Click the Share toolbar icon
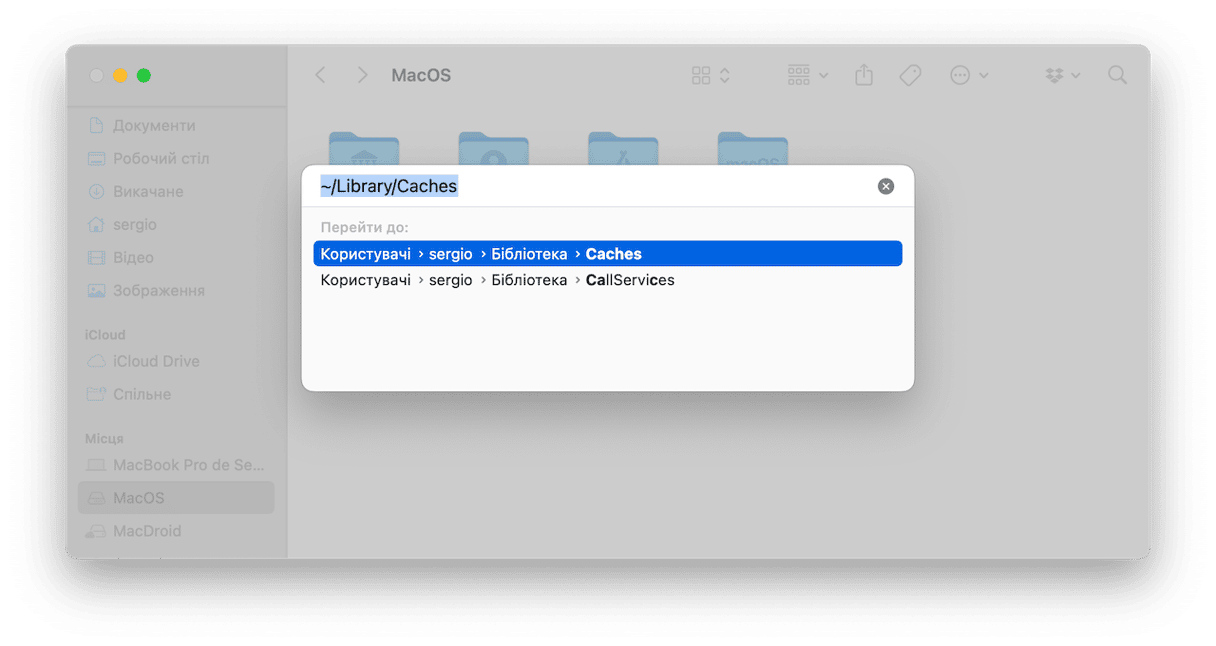This screenshot has height=646, width=1216. click(x=865, y=75)
